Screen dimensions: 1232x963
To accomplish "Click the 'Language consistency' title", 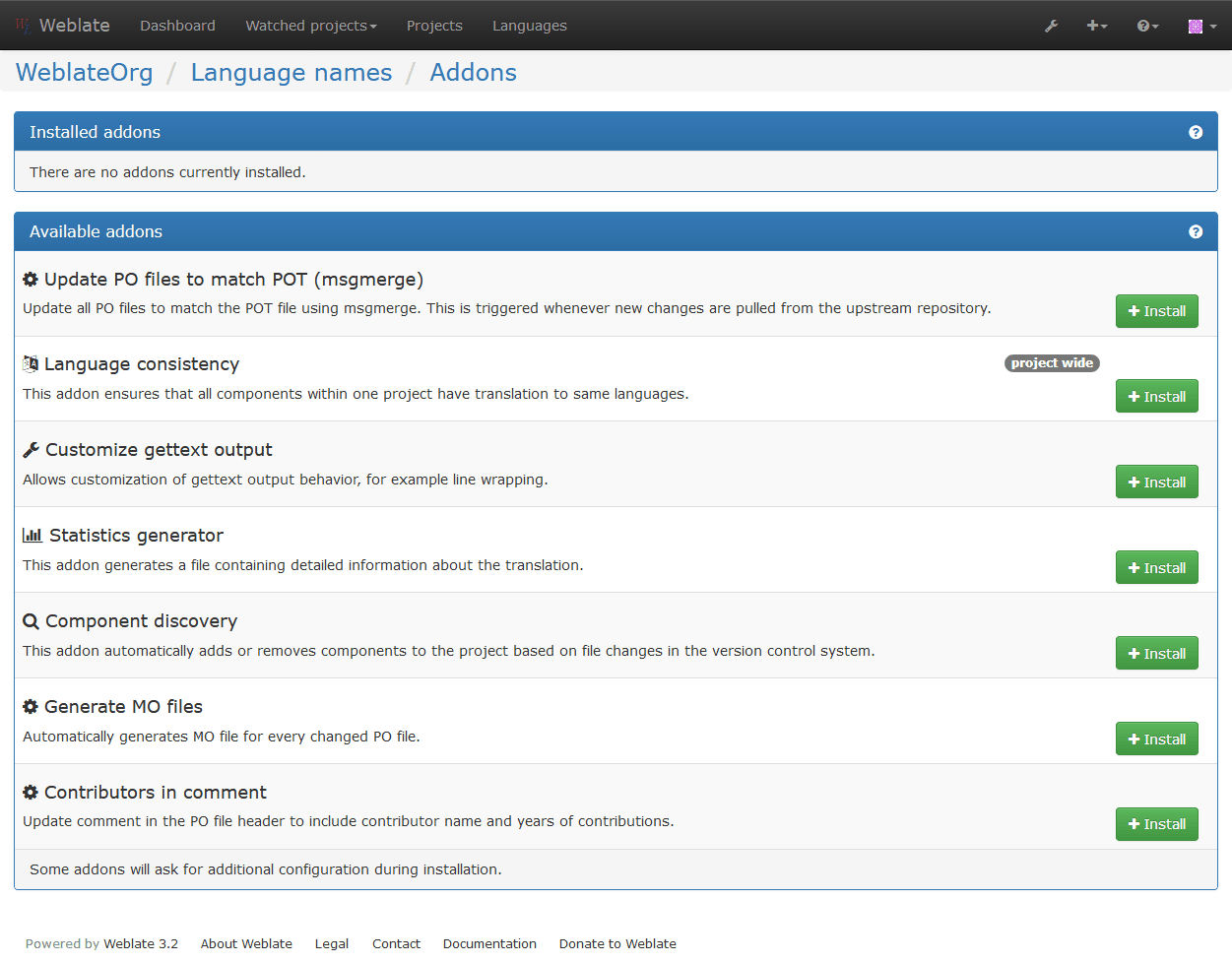I will point(142,364).
